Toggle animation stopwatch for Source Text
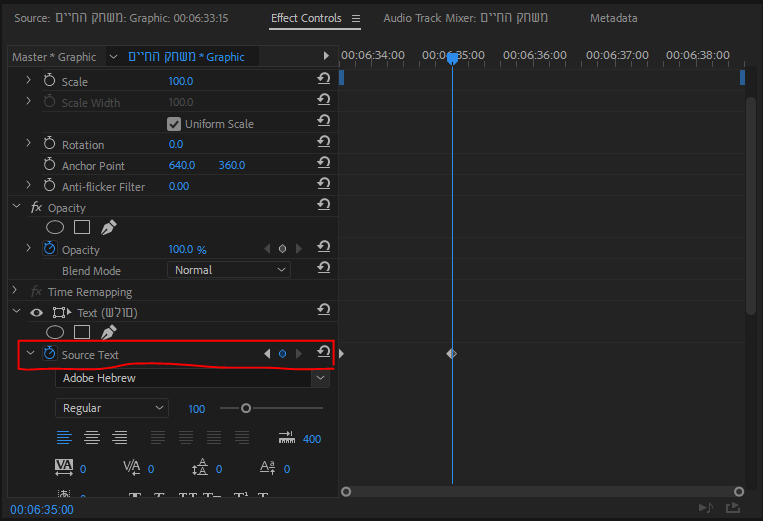763x521 pixels. 50,353
